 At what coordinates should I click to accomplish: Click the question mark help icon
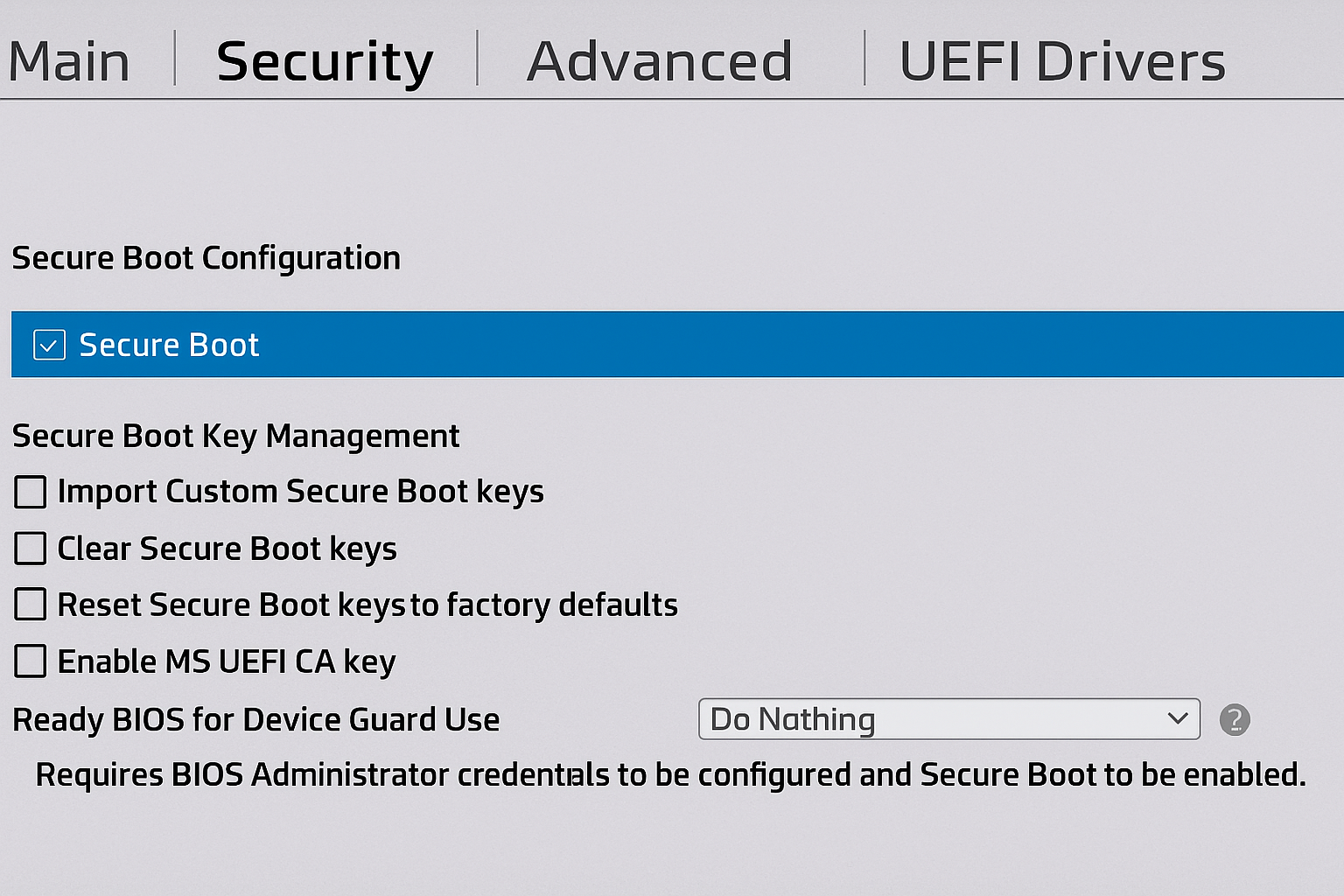coord(1235,719)
